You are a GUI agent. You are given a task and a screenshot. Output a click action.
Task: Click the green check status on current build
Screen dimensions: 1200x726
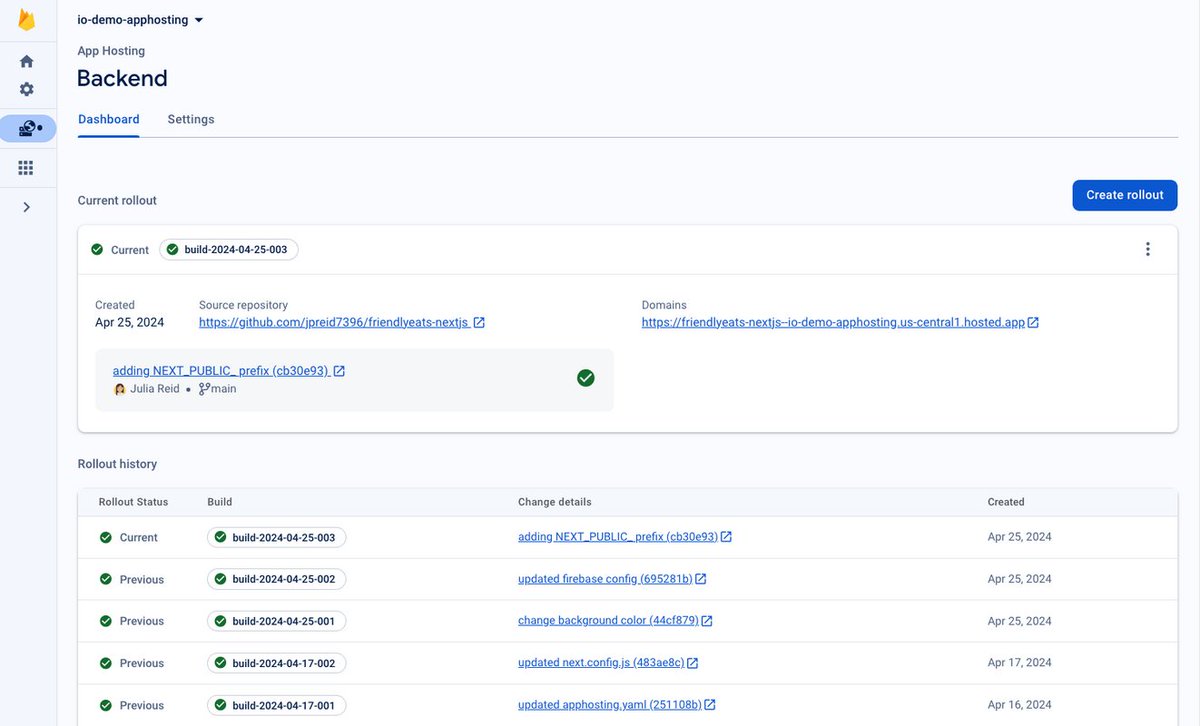(x=585, y=378)
